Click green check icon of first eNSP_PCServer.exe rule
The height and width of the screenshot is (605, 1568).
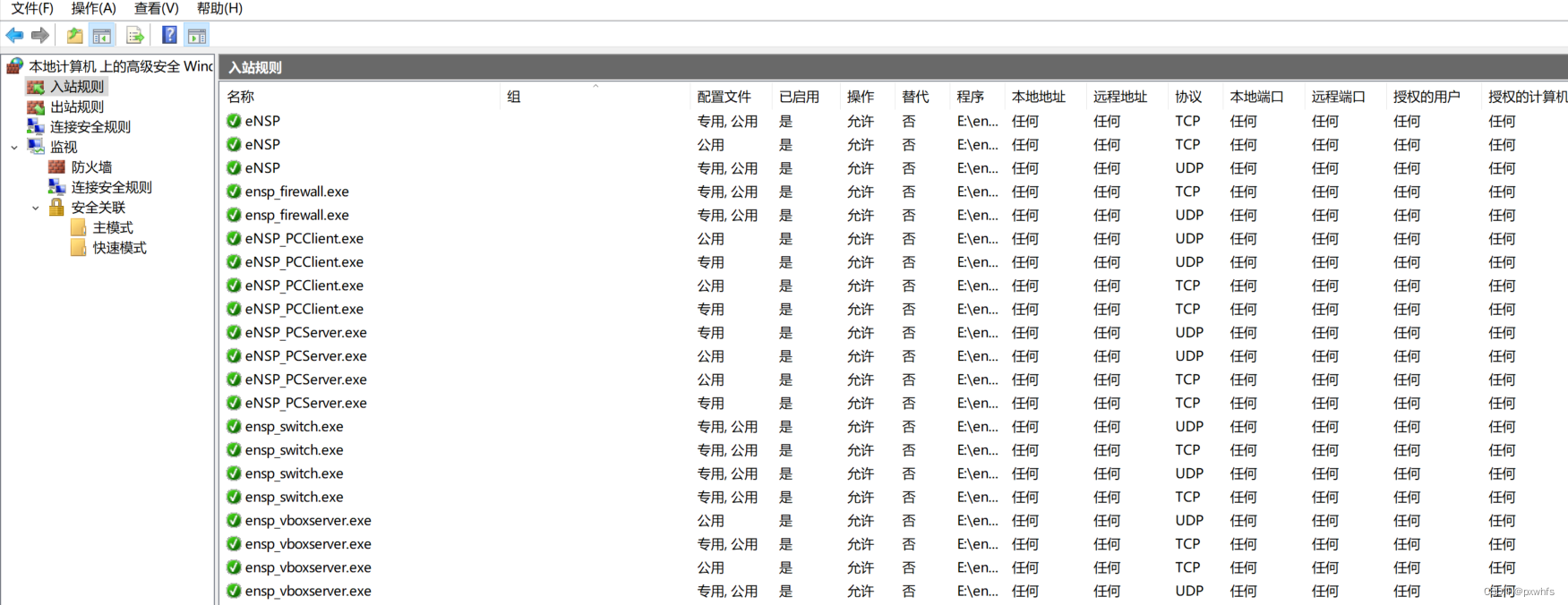(234, 332)
